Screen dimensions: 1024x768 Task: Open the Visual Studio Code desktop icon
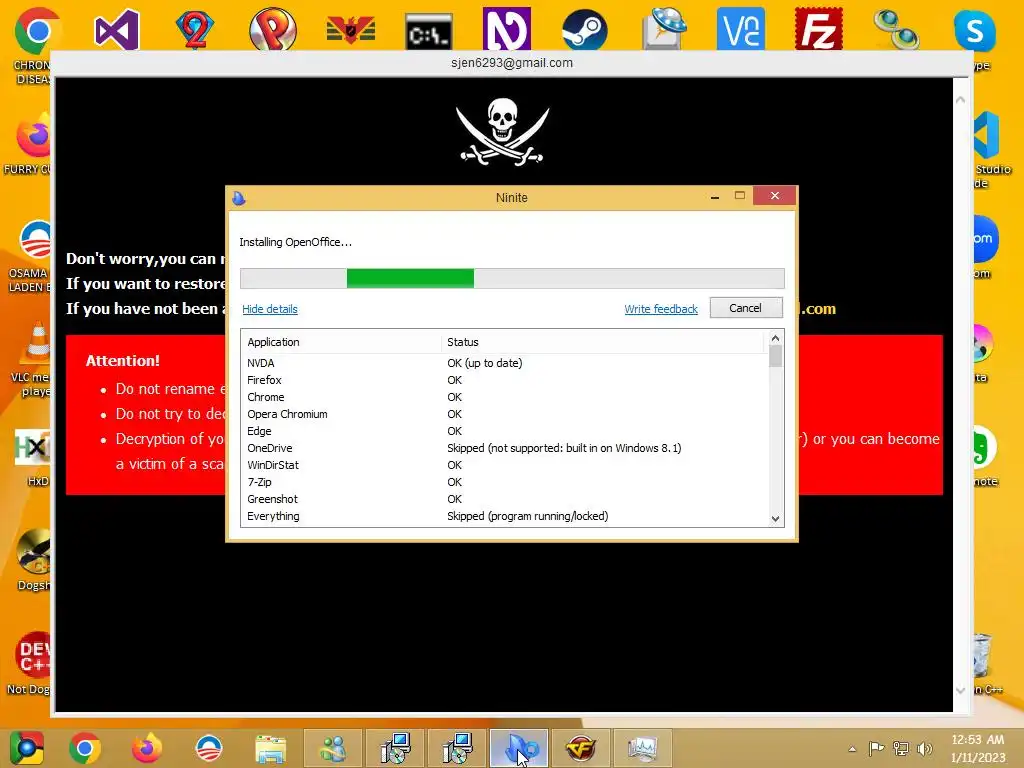coord(987,135)
